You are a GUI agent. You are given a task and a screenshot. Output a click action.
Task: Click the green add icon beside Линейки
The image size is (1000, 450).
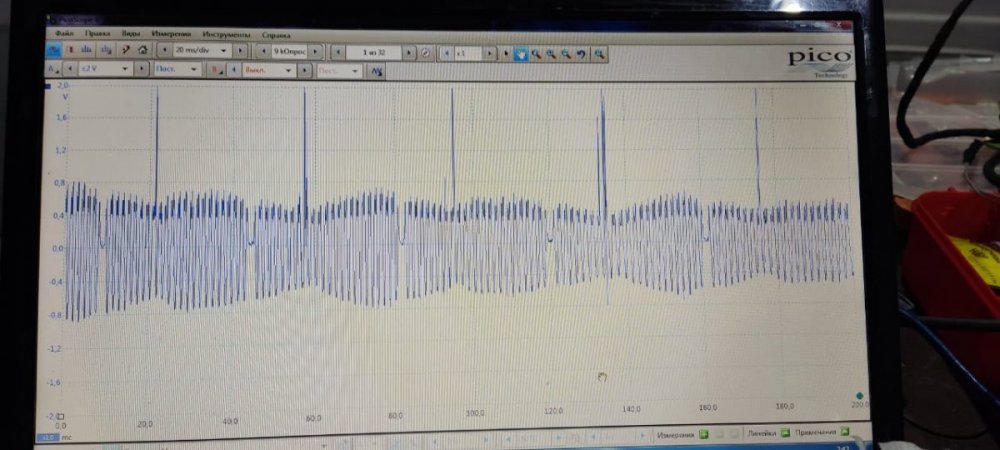coord(785,433)
